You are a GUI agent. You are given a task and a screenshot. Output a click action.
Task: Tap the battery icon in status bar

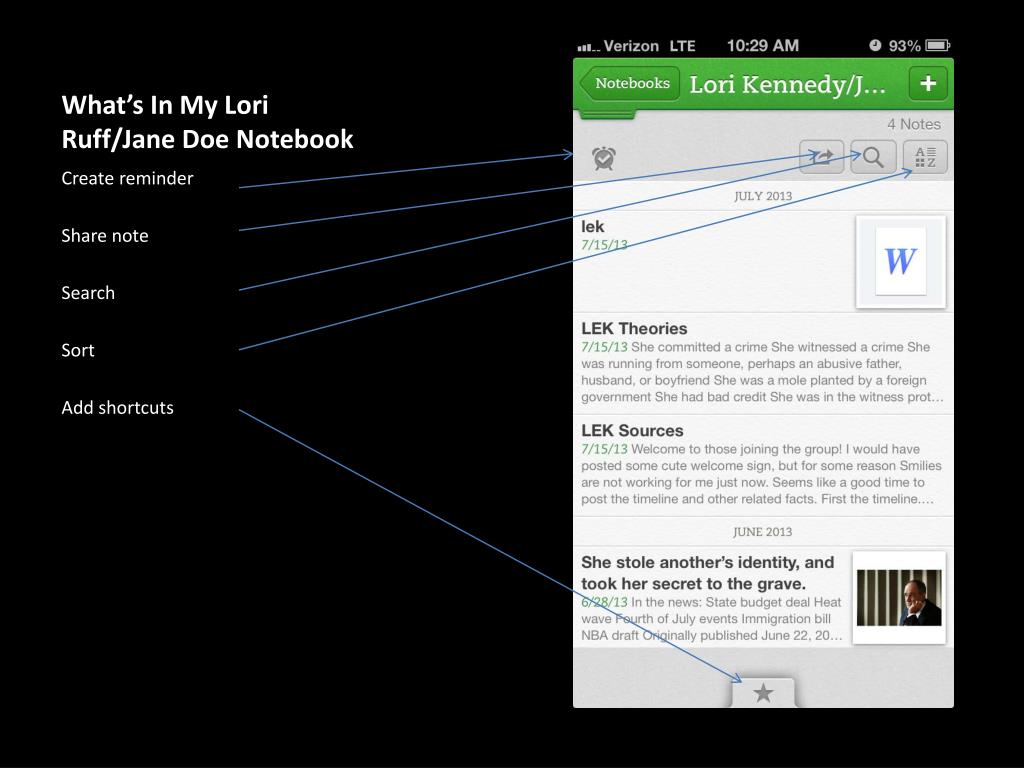coord(938,45)
